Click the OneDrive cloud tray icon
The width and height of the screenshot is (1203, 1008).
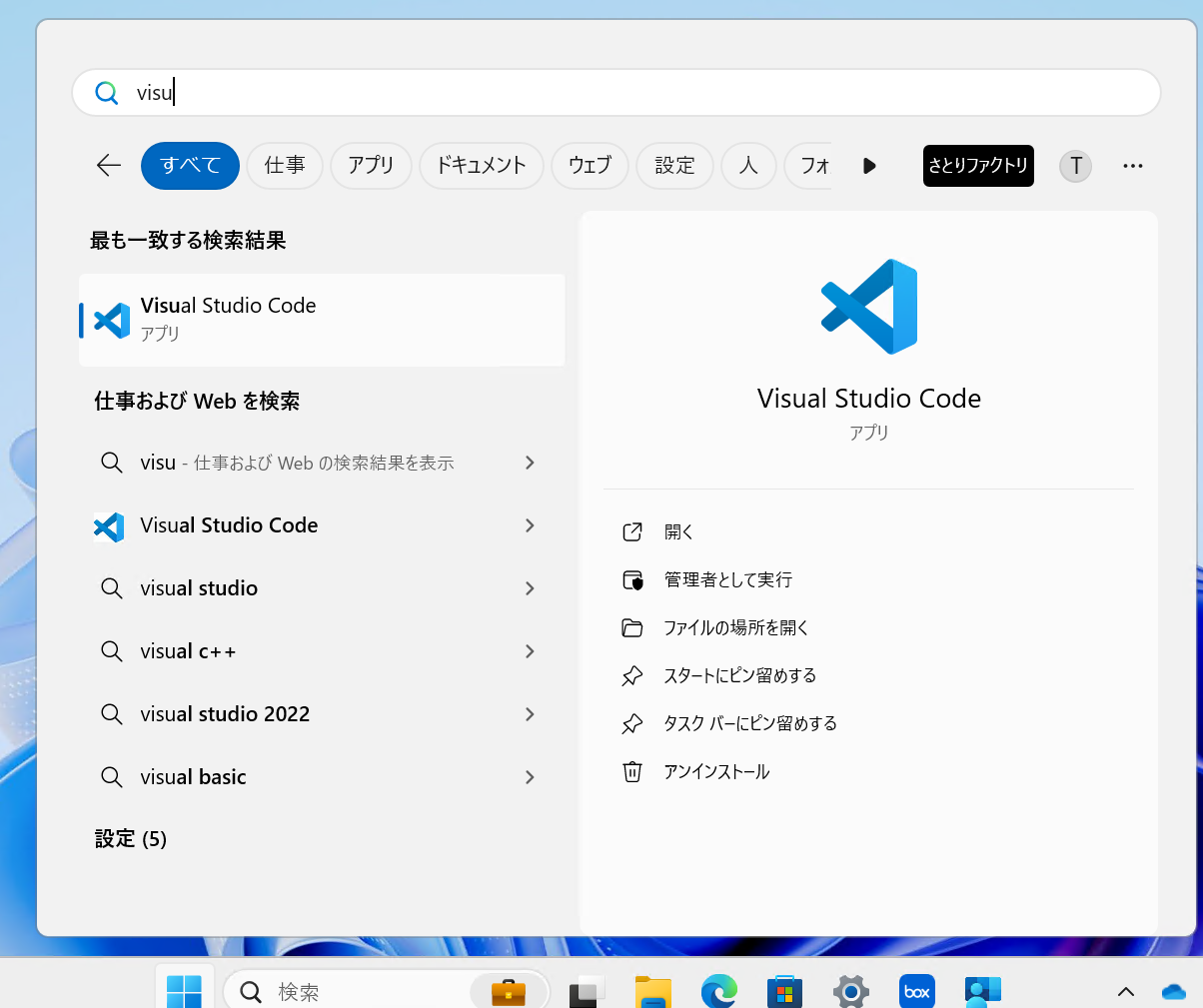pyautogui.click(x=1174, y=992)
